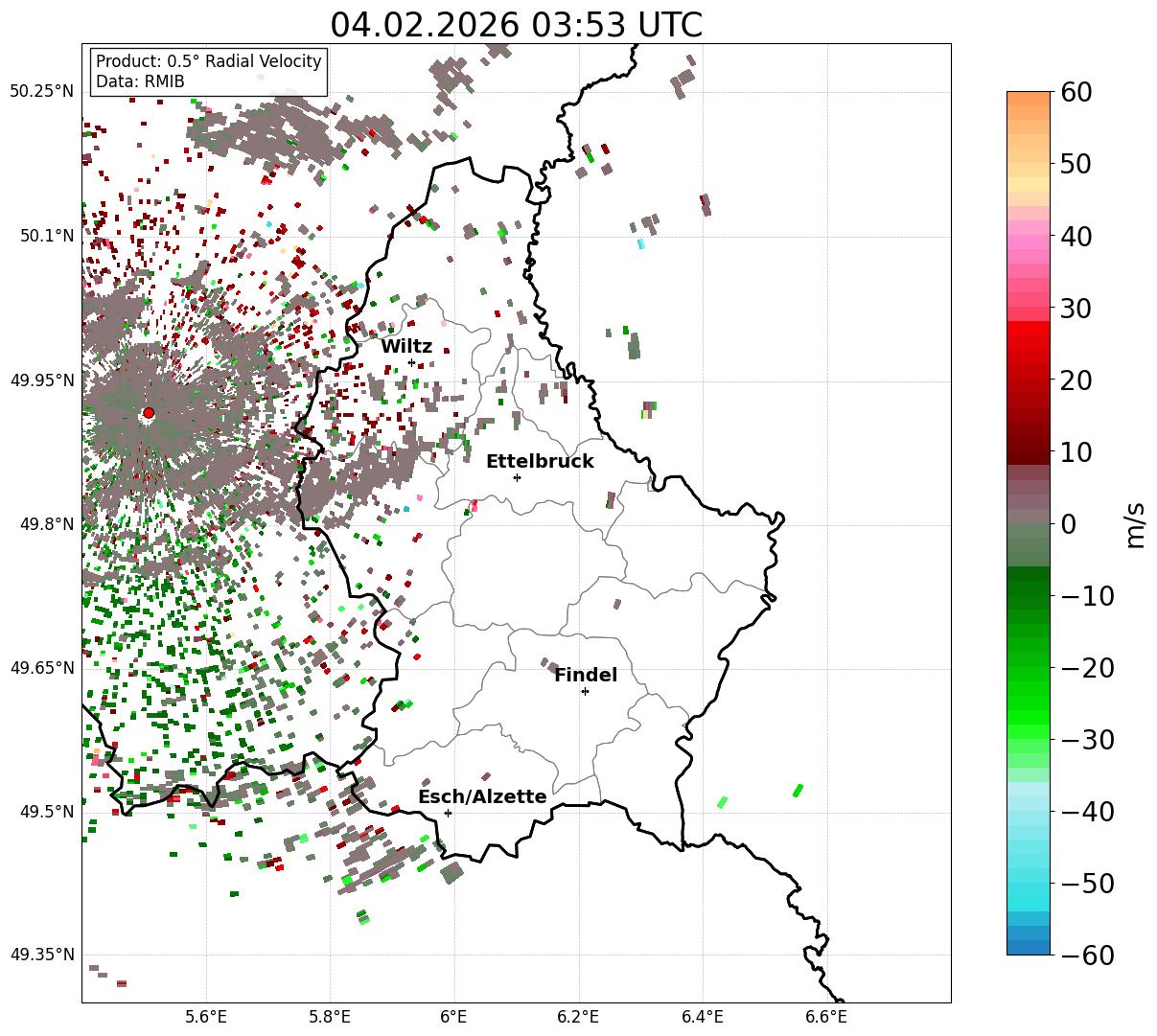Select the Findel label on the map
The width and height of the screenshot is (1157, 1036).
[586, 675]
